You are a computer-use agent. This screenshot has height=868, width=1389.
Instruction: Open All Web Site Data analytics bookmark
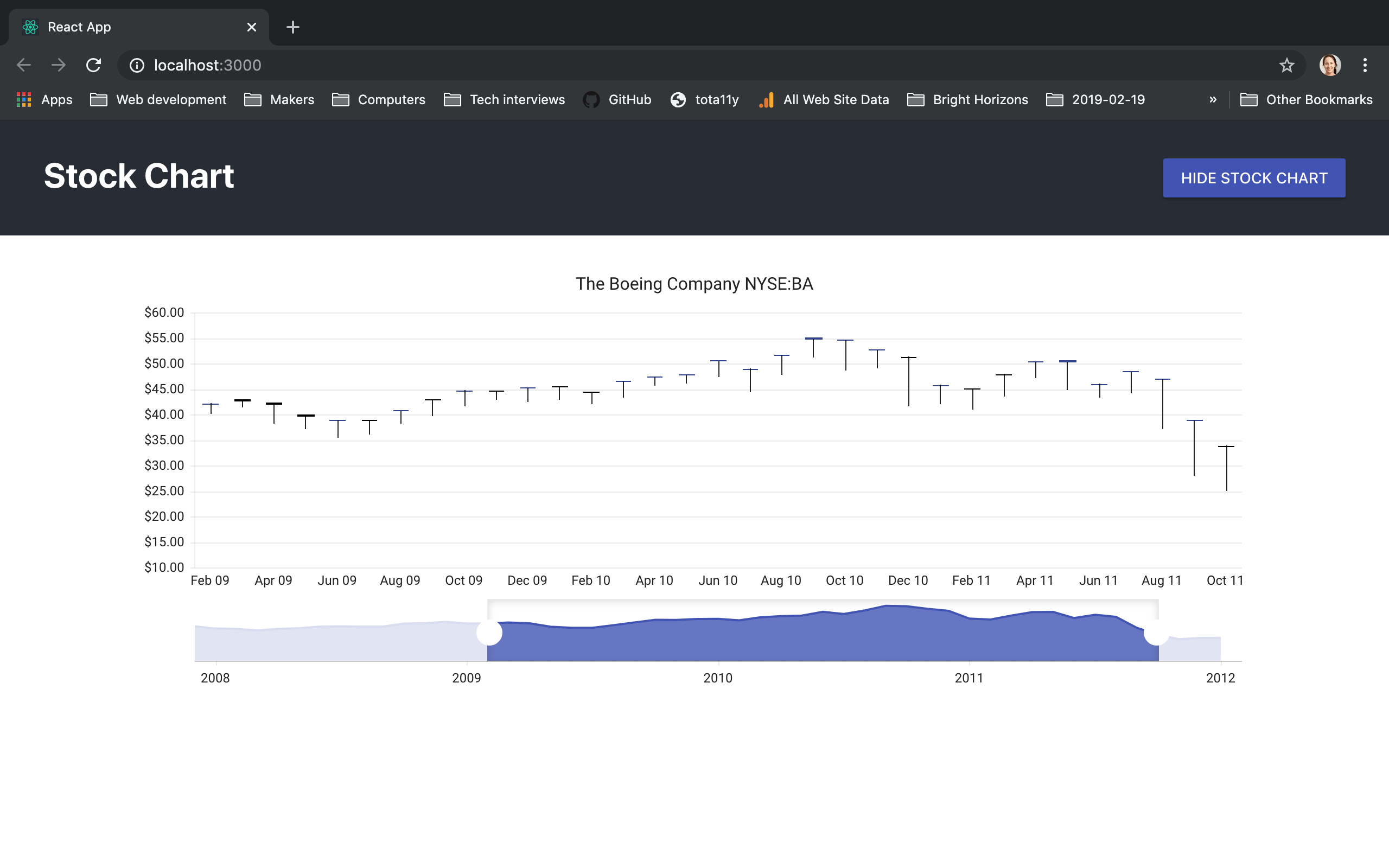824,100
